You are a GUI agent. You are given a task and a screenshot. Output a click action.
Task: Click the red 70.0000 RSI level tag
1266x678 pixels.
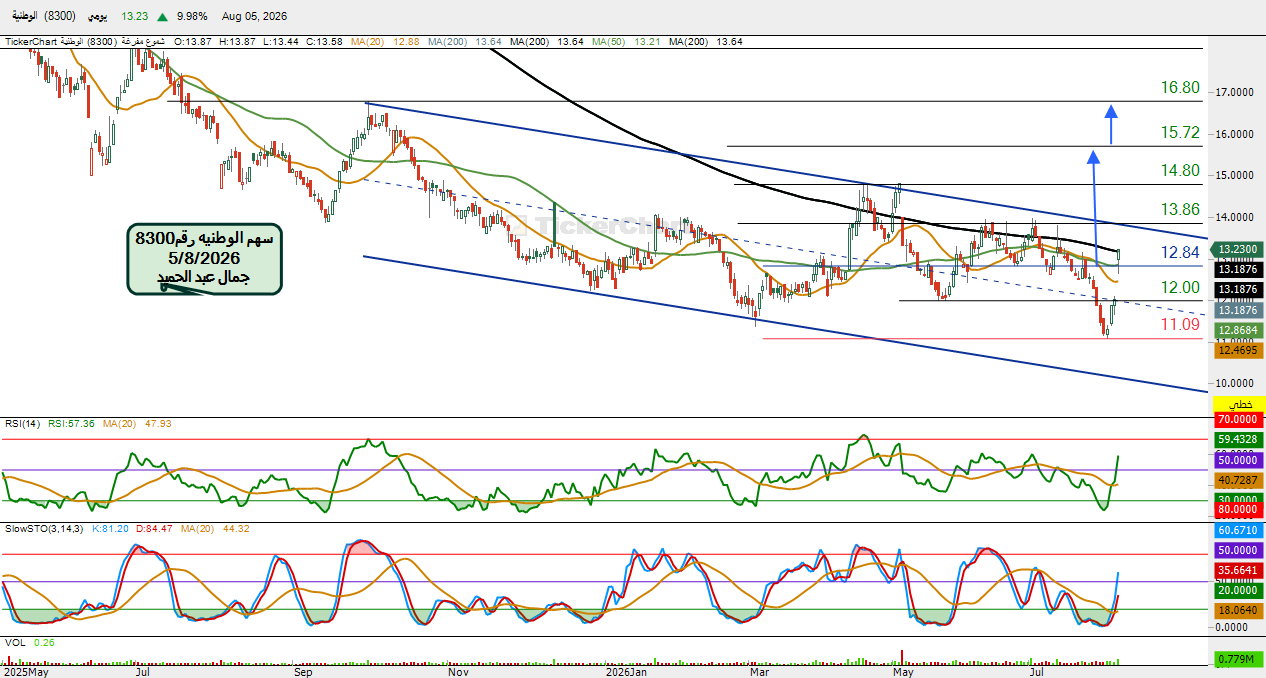(x=1239, y=419)
